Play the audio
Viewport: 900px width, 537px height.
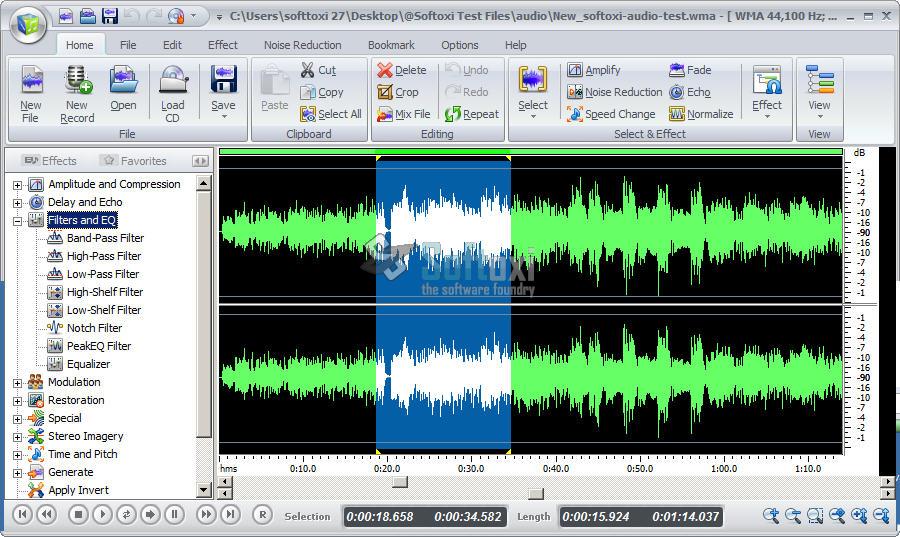(x=102, y=515)
